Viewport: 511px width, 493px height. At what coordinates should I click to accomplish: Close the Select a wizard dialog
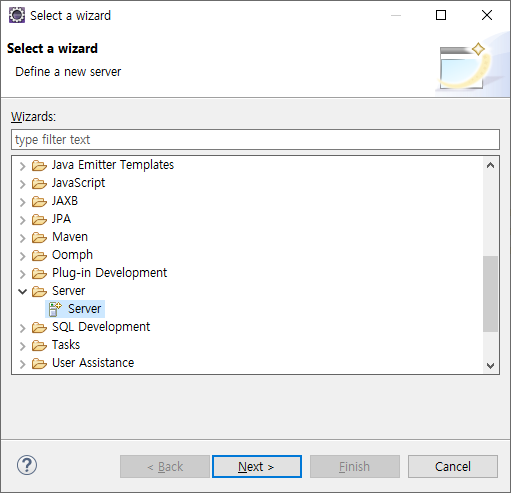(487, 15)
